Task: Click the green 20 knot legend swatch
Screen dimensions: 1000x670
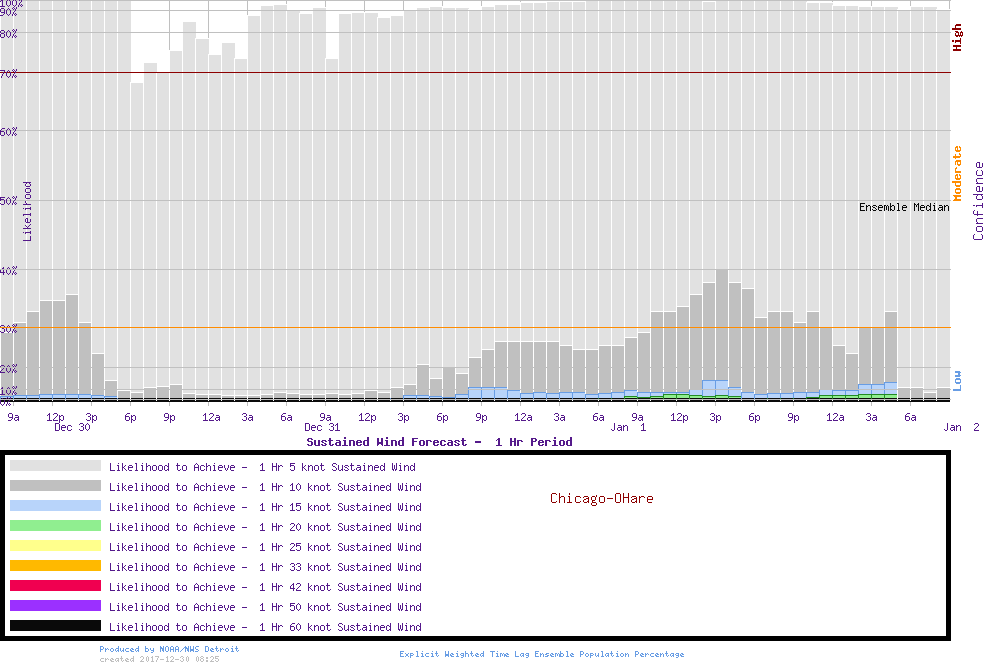Action: point(55,526)
